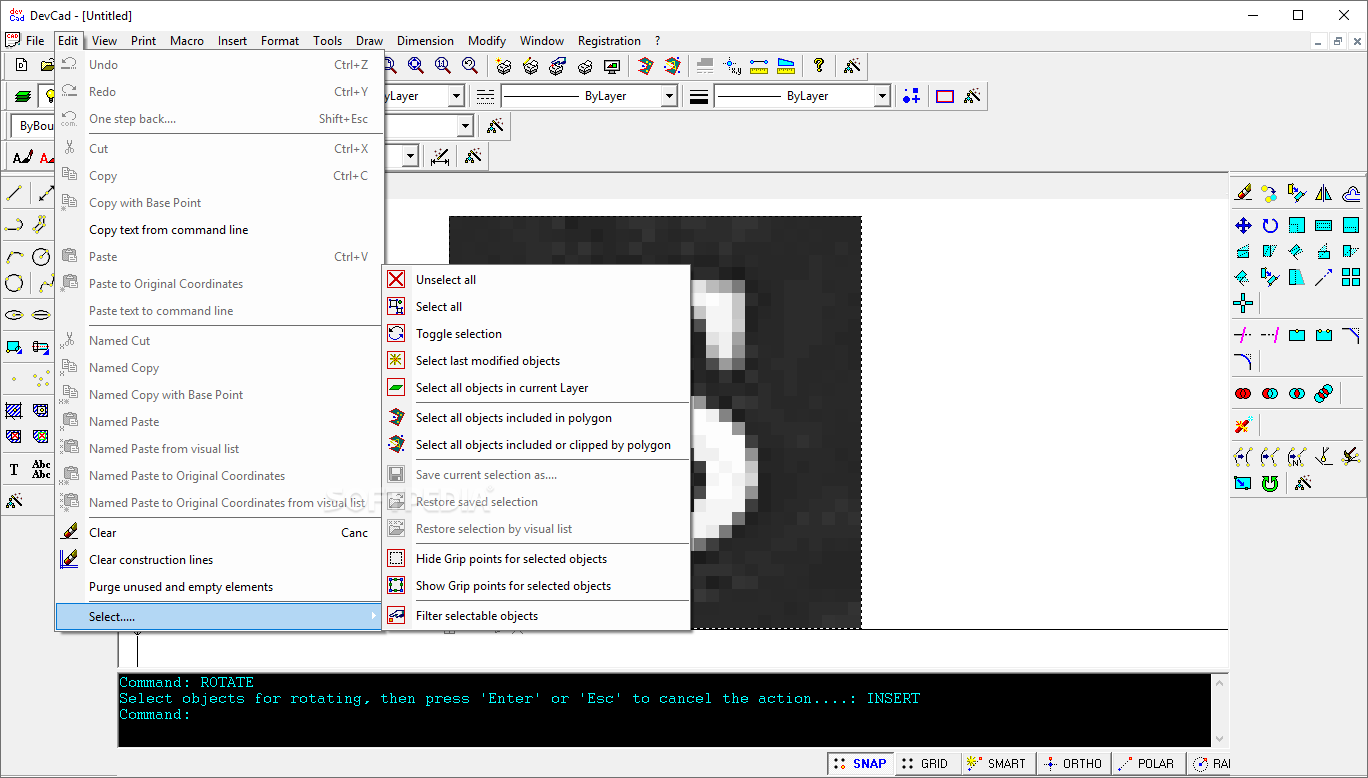Toggle SNAP mode in status bar
The width and height of the screenshot is (1368, 778).
pos(860,763)
